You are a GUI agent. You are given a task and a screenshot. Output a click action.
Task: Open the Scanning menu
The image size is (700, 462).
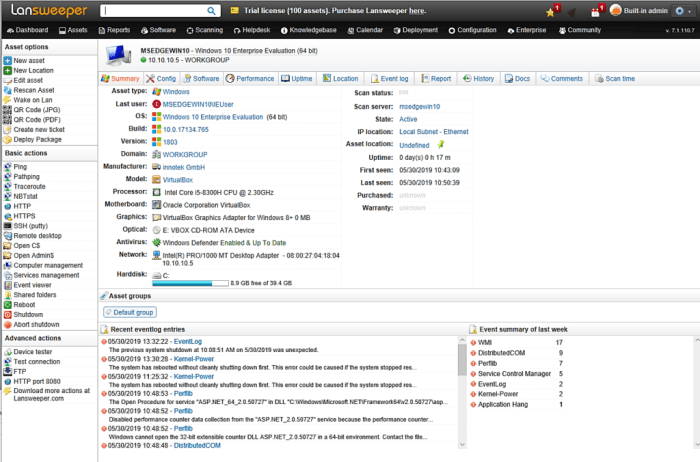click(x=204, y=30)
